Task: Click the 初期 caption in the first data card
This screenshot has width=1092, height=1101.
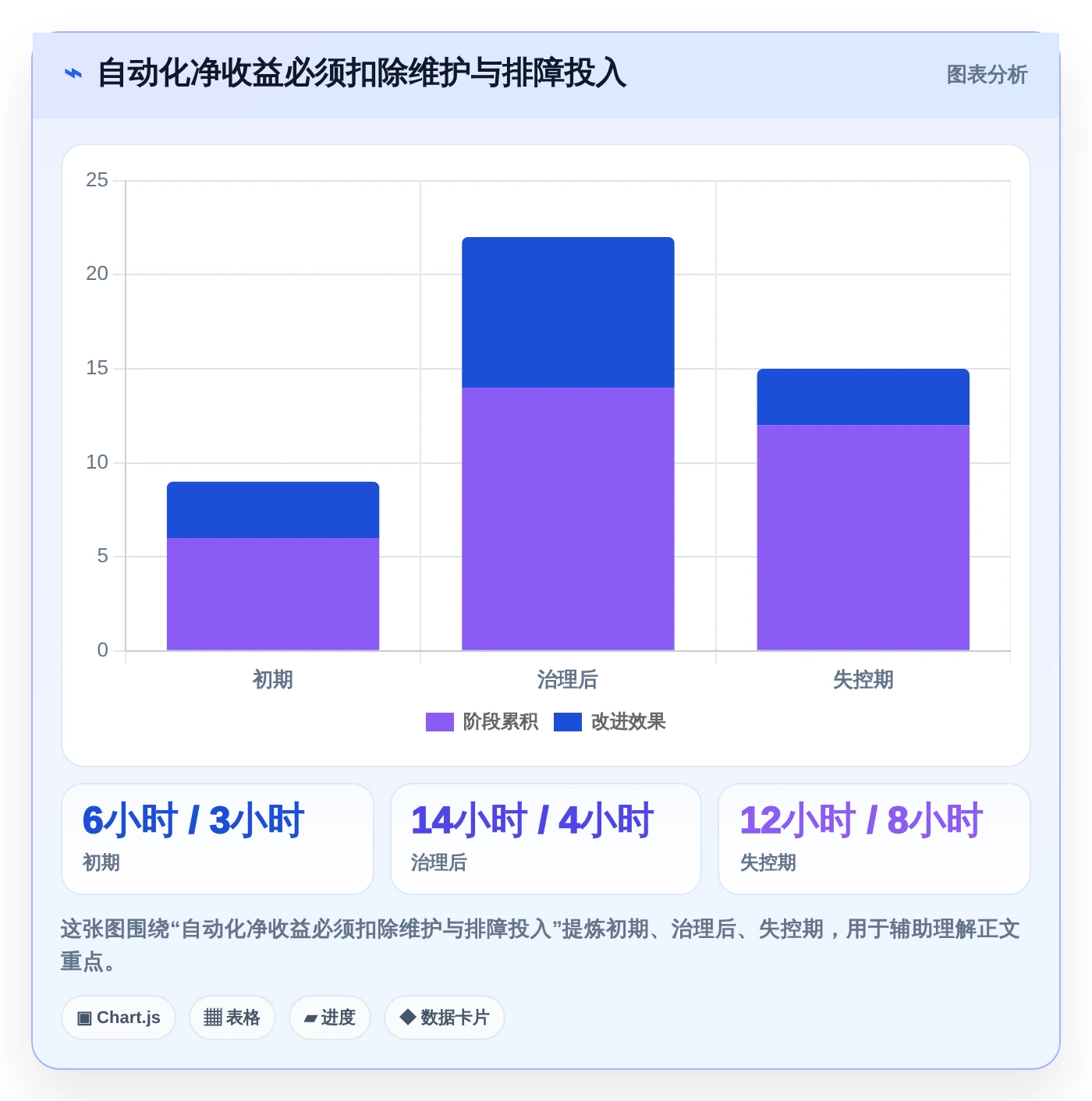Action: tap(101, 862)
